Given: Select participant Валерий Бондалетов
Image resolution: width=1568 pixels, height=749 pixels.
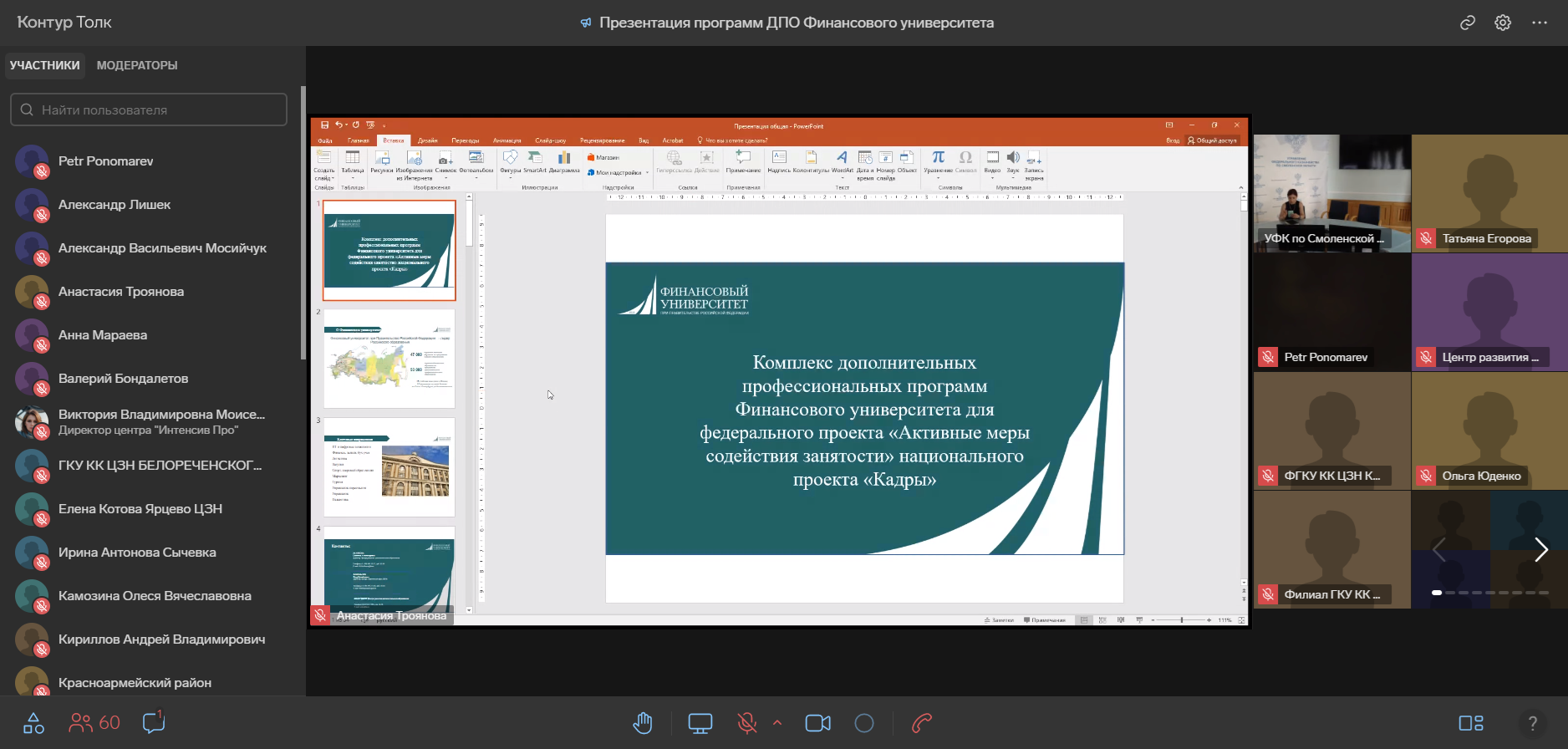Looking at the screenshot, I should coord(150,379).
